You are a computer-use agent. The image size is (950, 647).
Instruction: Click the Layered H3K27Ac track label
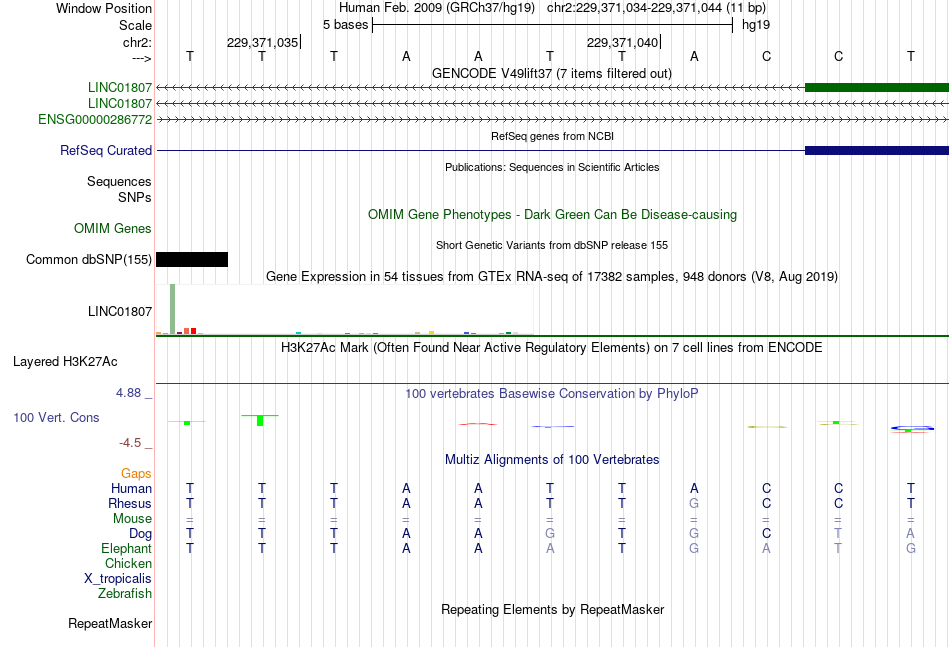(65, 362)
